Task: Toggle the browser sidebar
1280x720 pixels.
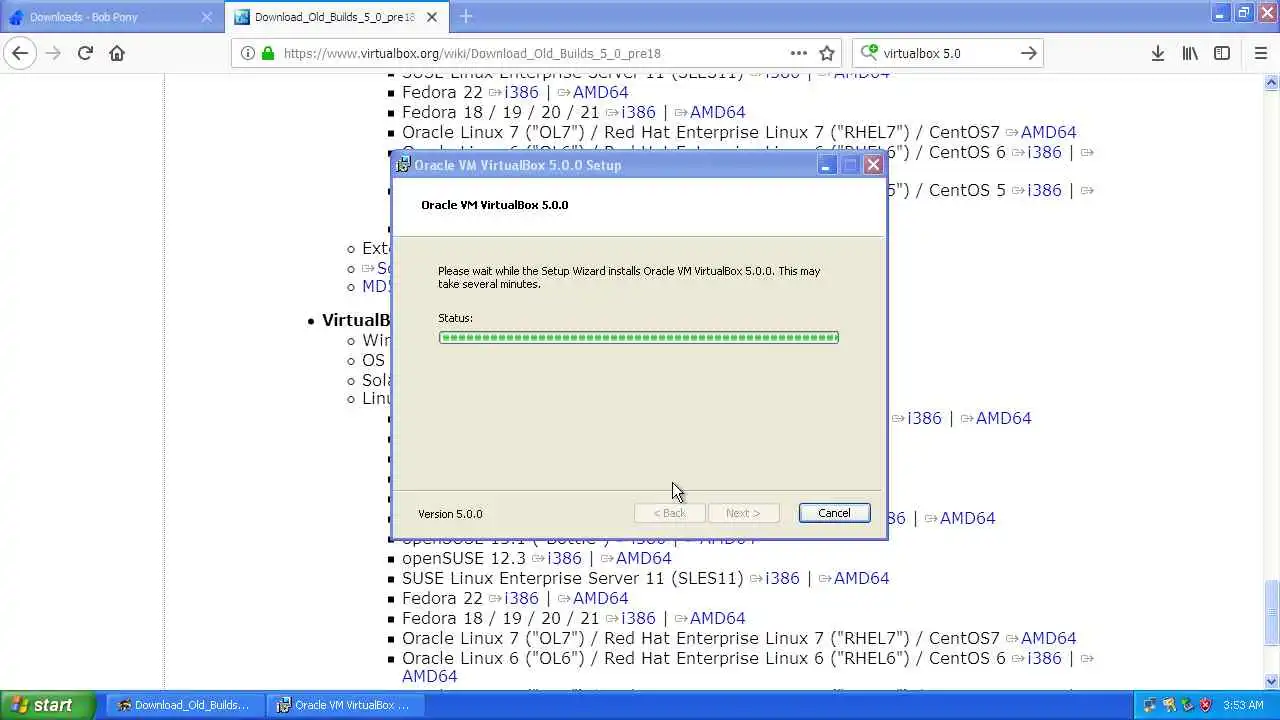Action: (1222, 53)
